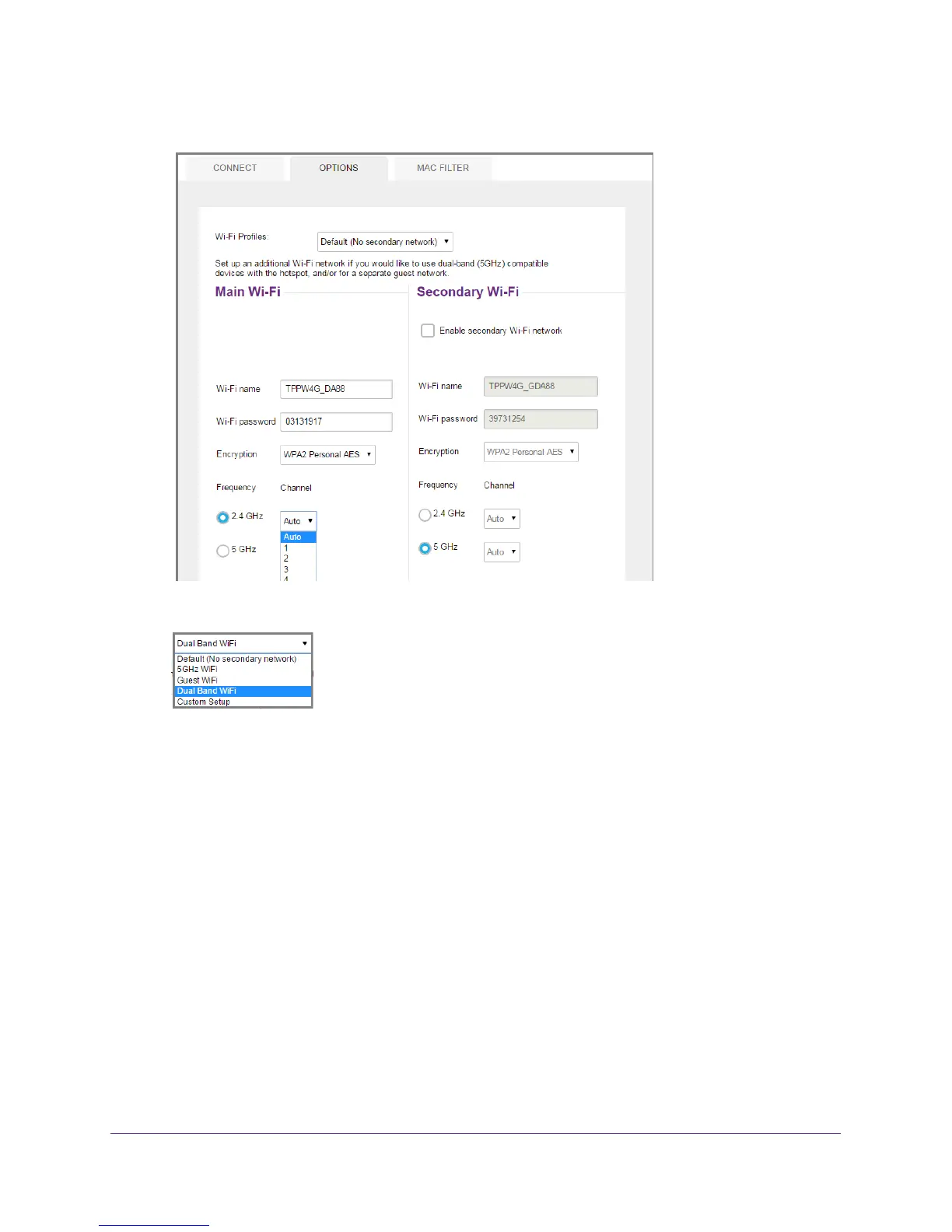
Task: Choose channel 1 in the channel list
Action: pyautogui.click(x=299, y=548)
